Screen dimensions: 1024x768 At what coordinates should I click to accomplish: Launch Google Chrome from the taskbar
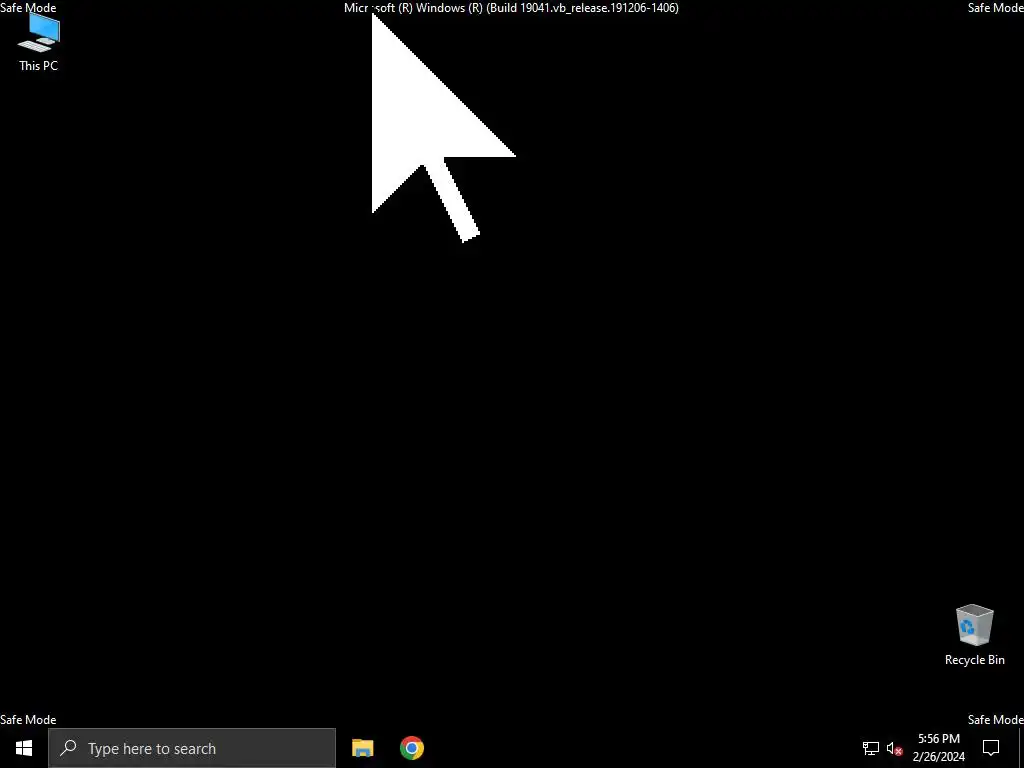[x=411, y=748]
